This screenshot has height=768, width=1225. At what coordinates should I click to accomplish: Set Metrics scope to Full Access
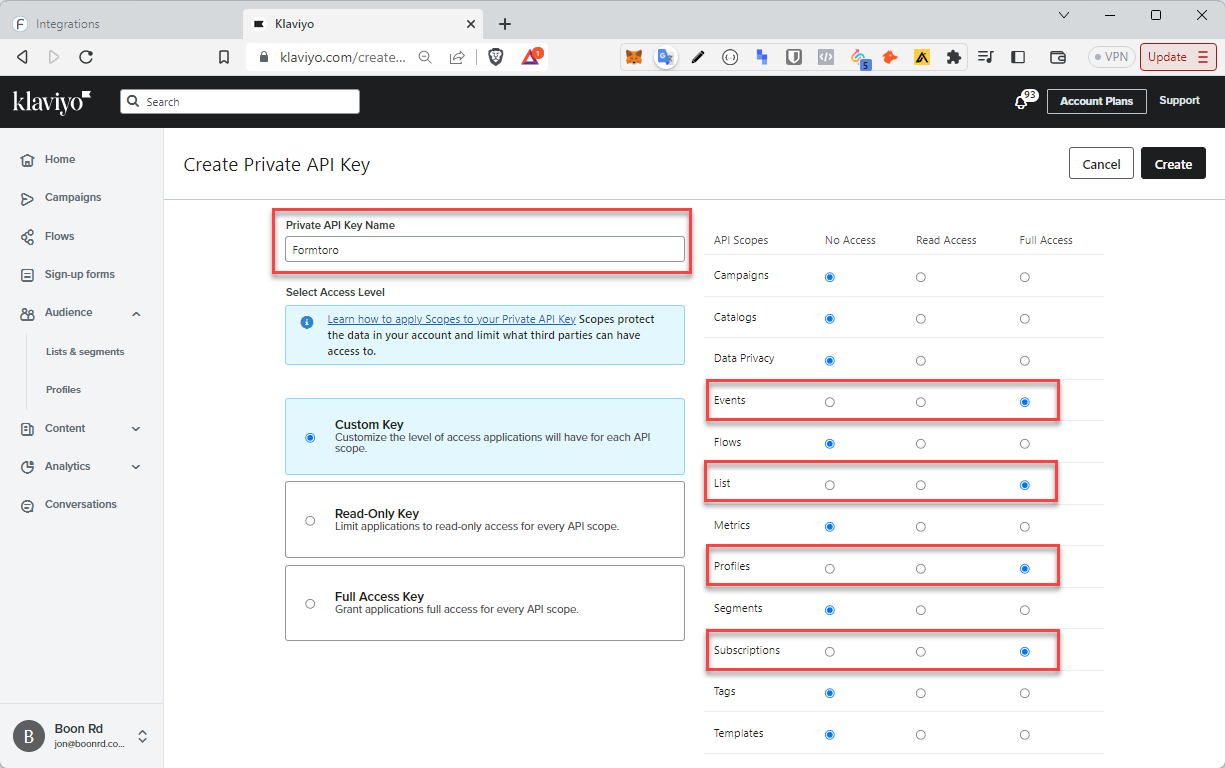pyautogui.click(x=1025, y=526)
